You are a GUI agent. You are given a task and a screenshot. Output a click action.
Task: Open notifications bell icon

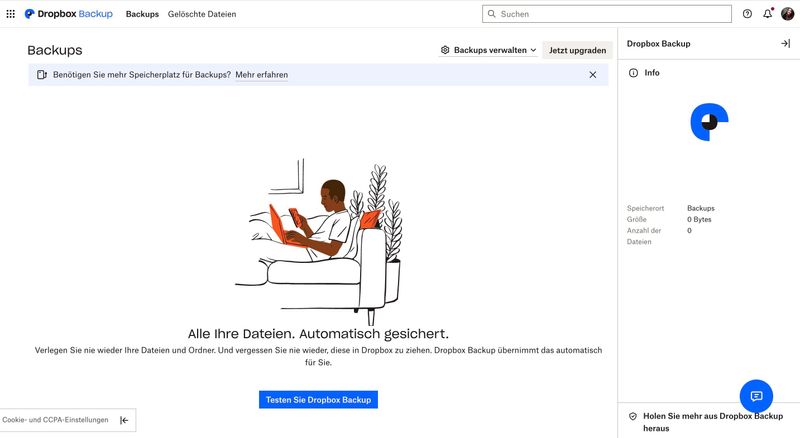point(767,14)
